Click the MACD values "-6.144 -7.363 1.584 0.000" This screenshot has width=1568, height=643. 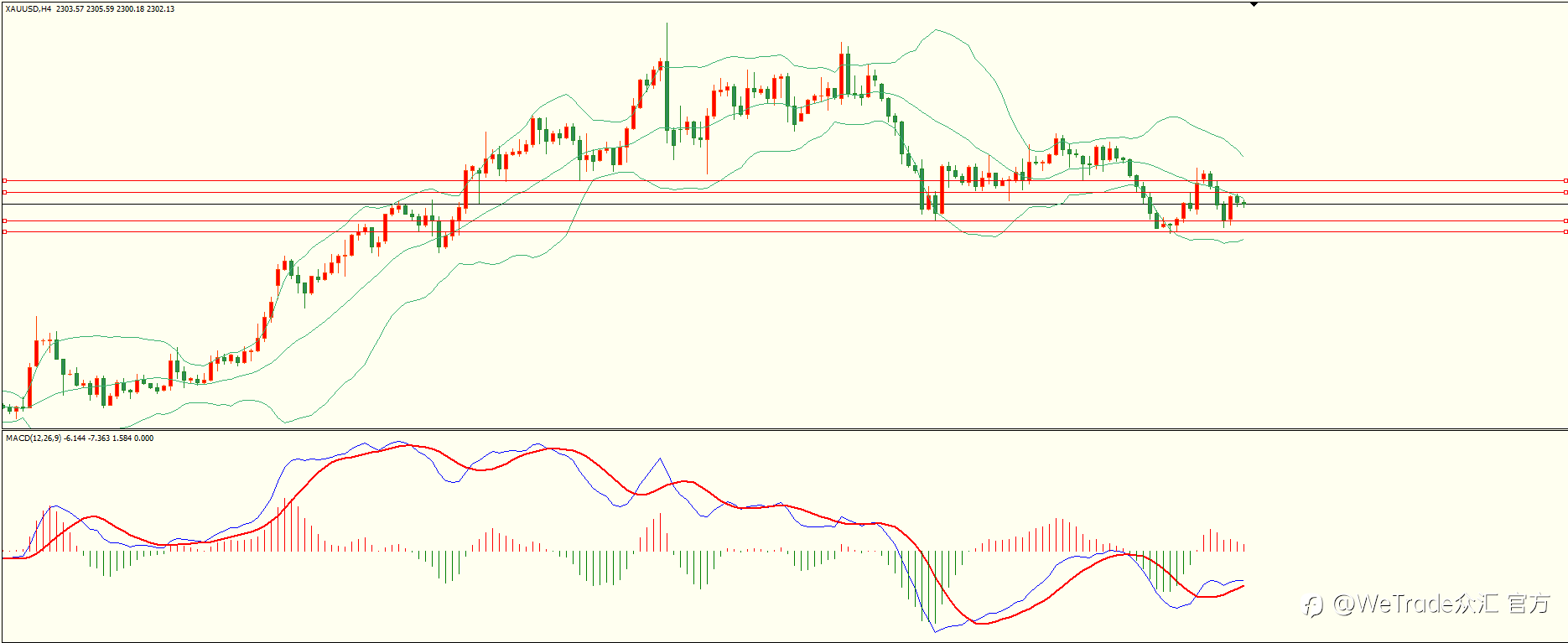109,438
